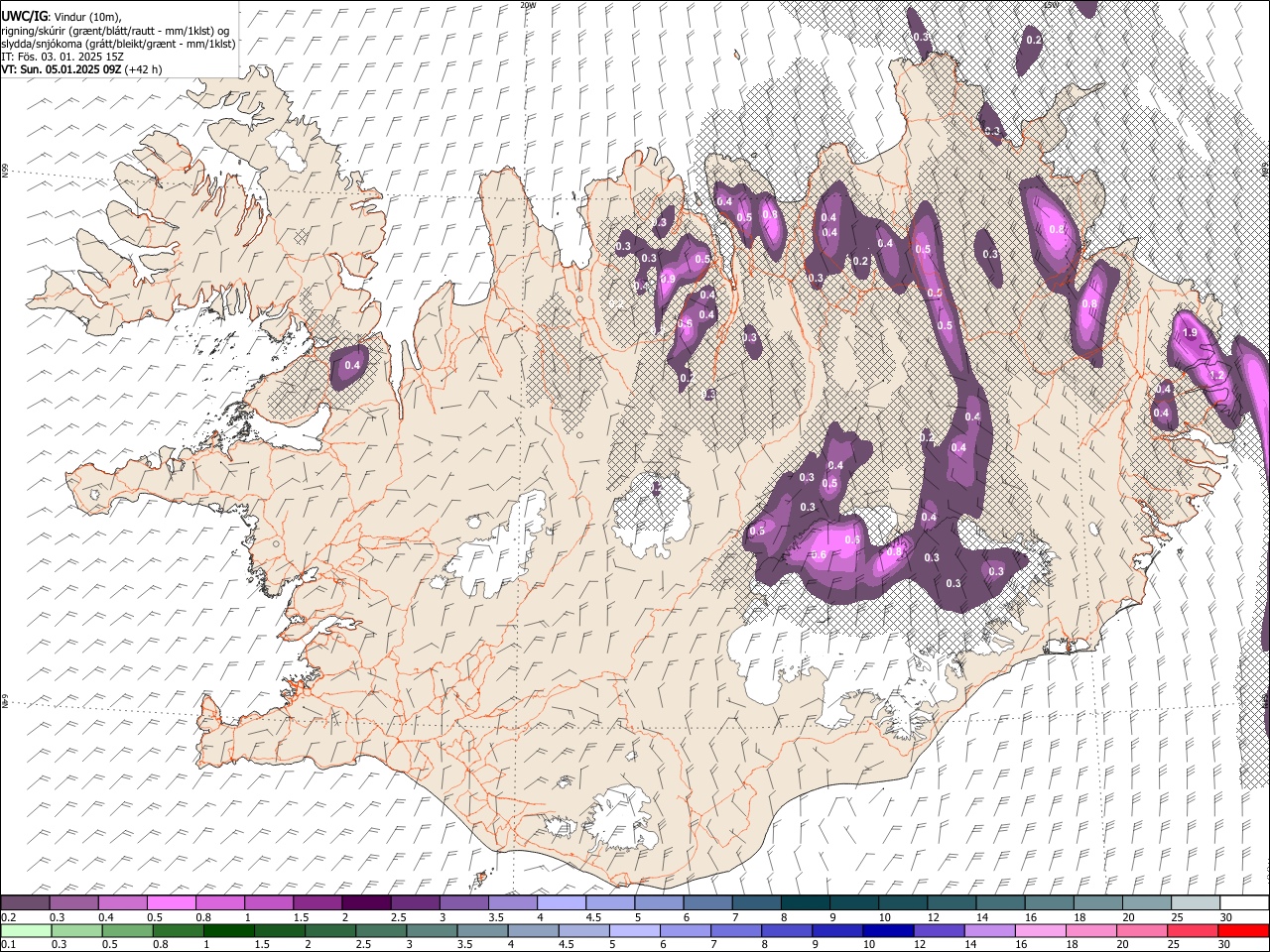Pick the pale green lower swatch at 0.1
Screen dimensions: 1270x952
26,930
